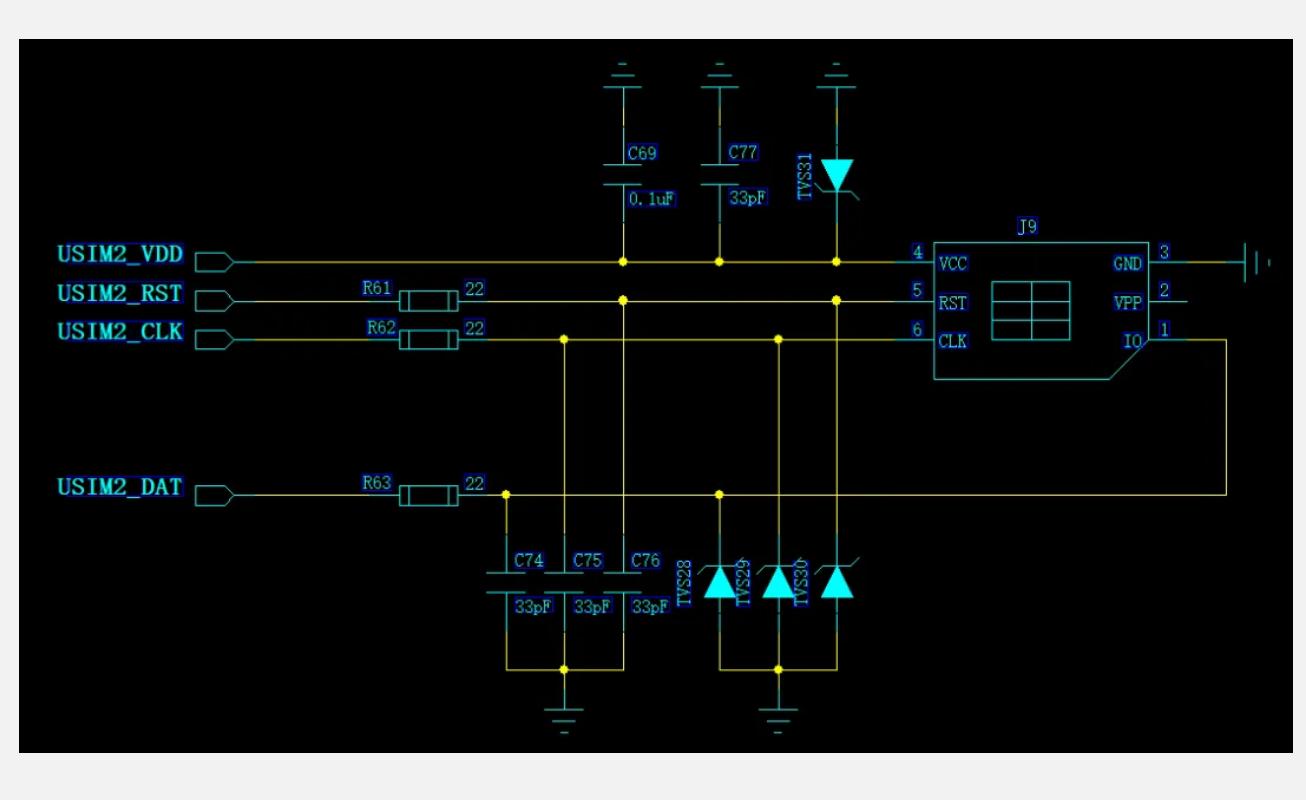Click the R63 designator text
Screen dimensions: 1306x800
click(377, 483)
